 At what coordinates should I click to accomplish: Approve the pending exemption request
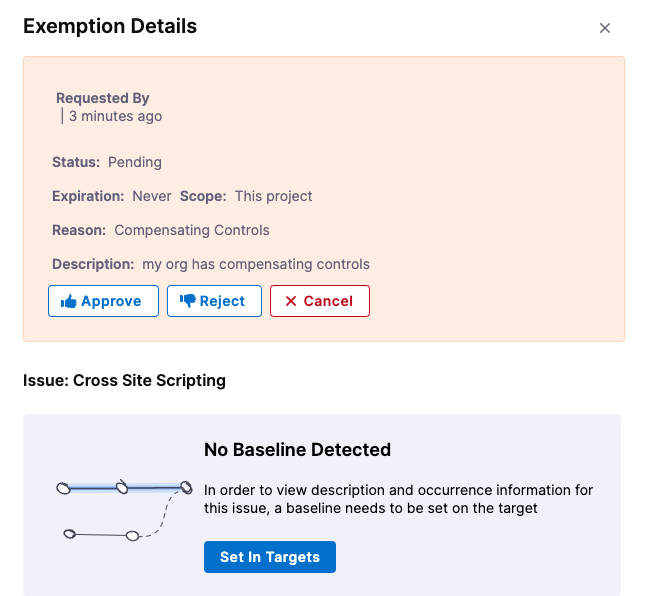pyautogui.click(x=103, y=301)
